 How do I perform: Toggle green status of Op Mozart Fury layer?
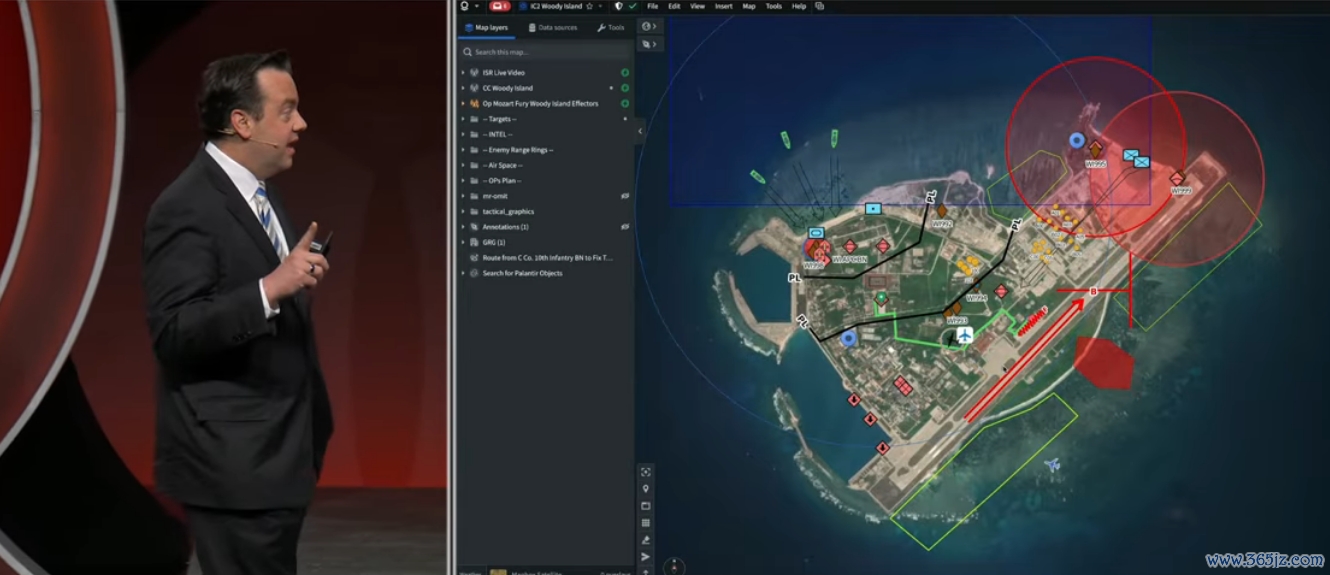pyautogui.click(x=625, y=104)
